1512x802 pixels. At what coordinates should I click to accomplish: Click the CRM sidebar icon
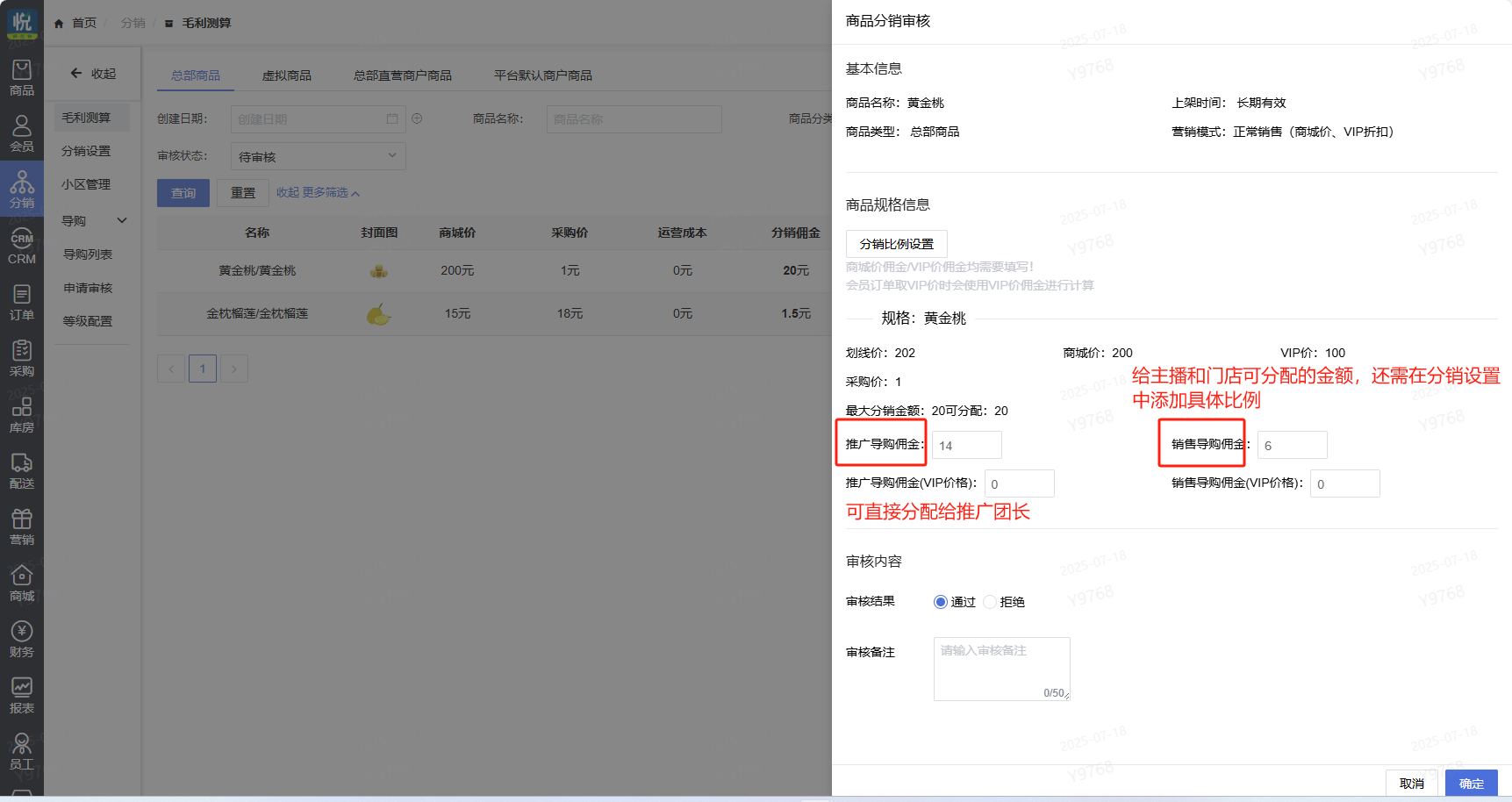pyautogui.click(x=22, y=247)
